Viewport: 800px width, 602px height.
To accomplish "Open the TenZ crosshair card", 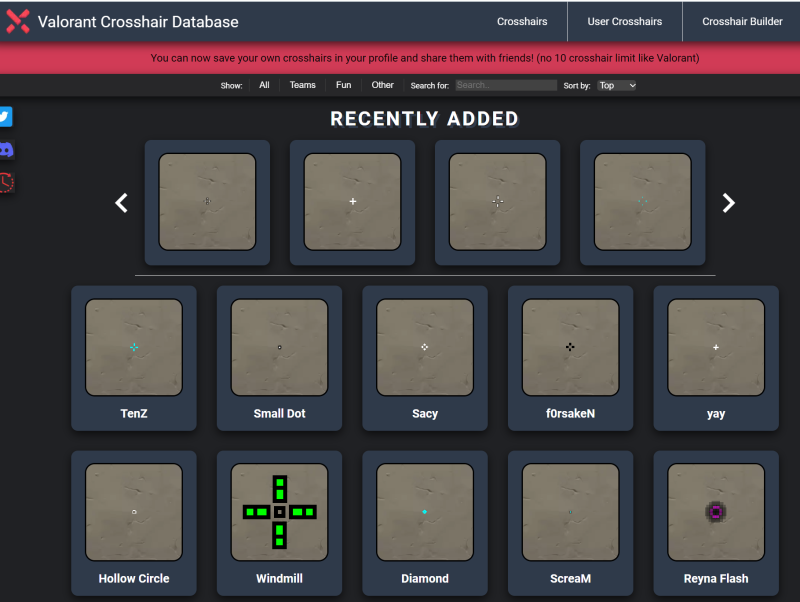I will tap(134, 357).
